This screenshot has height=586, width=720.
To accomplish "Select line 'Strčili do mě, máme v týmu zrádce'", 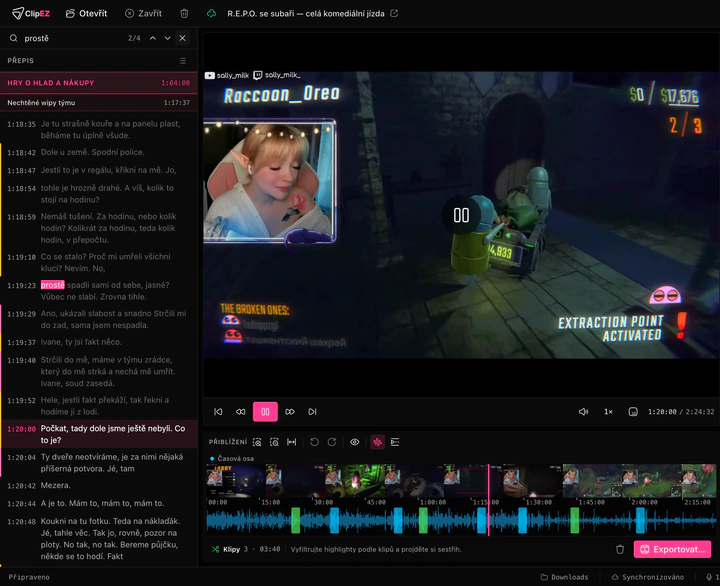I will (99, 371).
